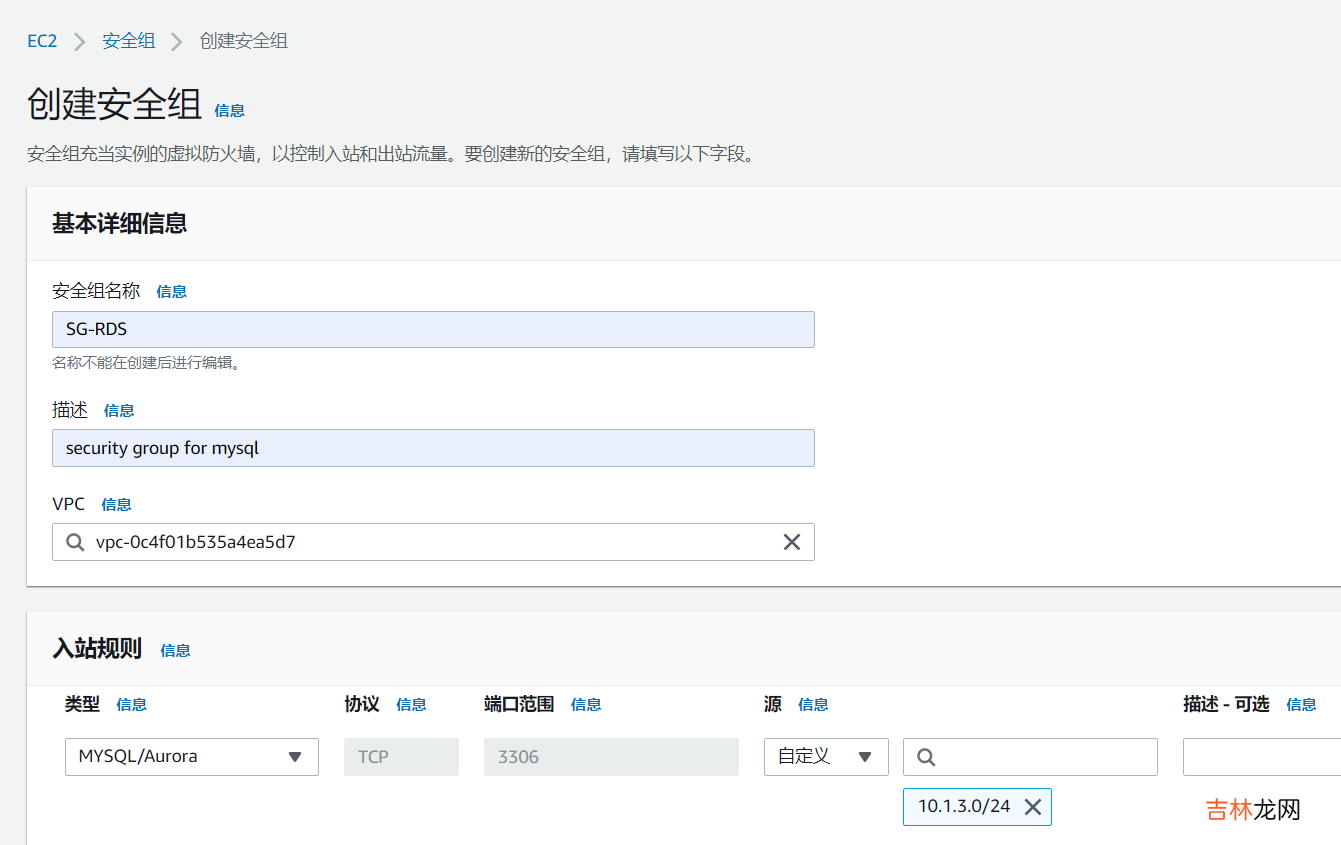
Task: Open 信息 link next to 安全组名称
Action: pyautogui.click(x=172, y=292)
